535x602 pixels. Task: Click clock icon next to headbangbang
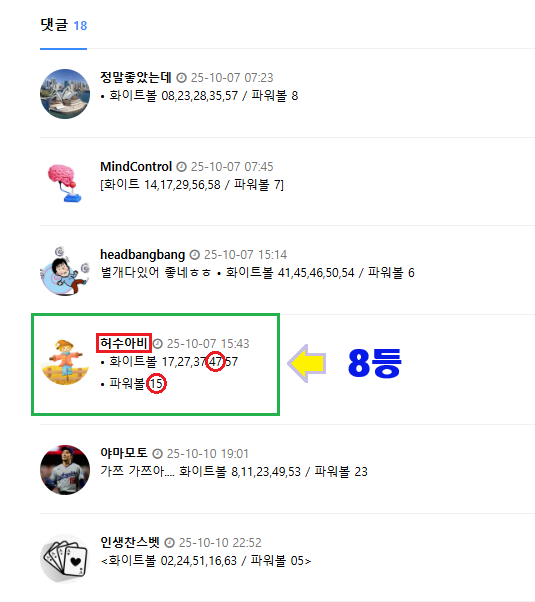[x=195, y=255]
